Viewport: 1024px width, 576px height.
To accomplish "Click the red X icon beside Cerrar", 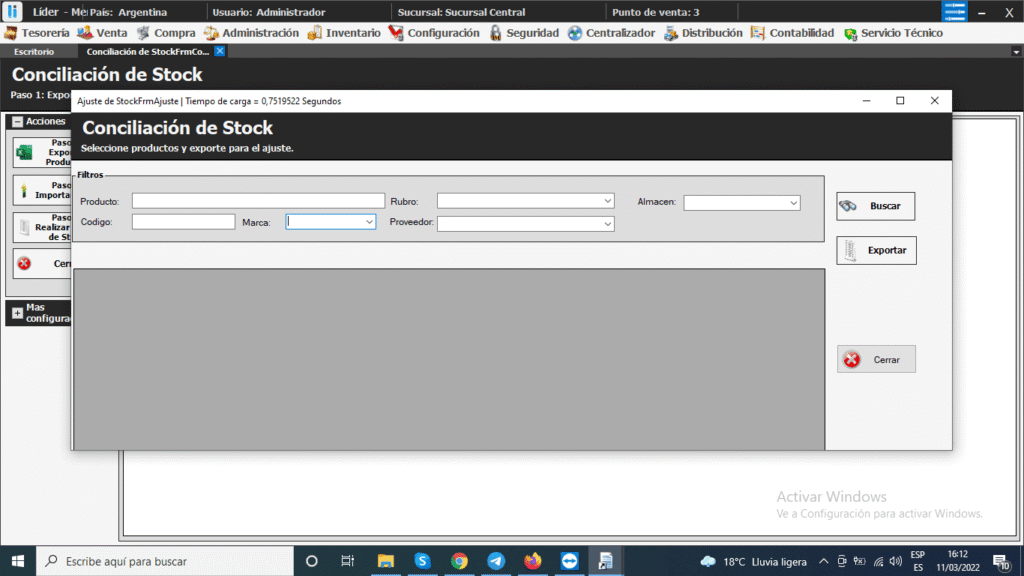I will [x=852, y=360].
